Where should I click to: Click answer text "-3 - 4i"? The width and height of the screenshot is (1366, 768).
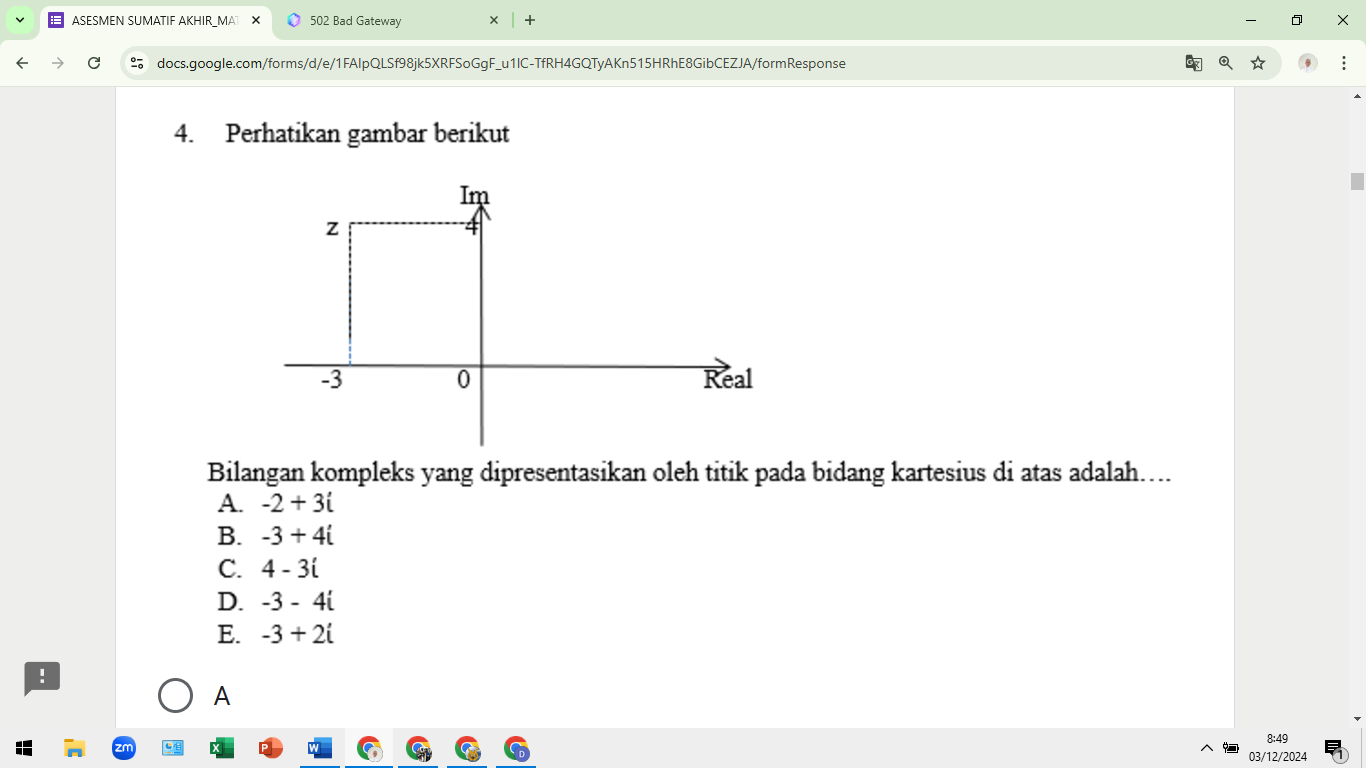point(297,602)
